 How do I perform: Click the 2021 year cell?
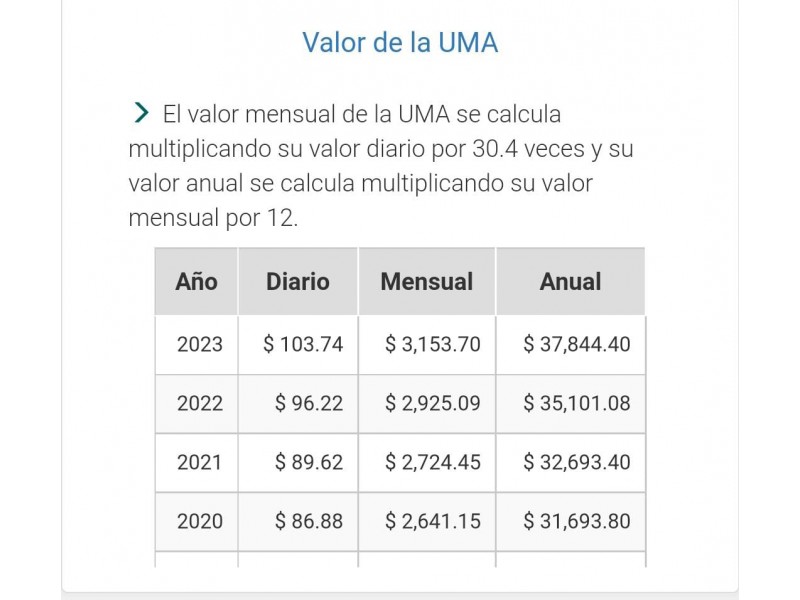[199, 462]
